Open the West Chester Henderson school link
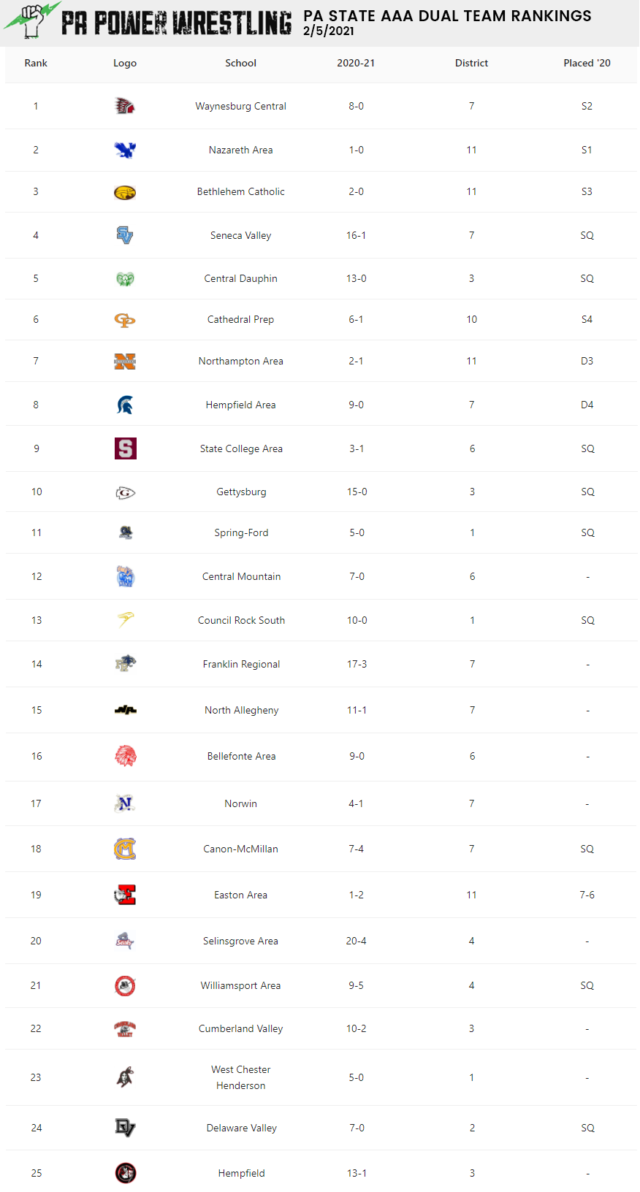The image size is (640, 1192). tap(241, 1077)
